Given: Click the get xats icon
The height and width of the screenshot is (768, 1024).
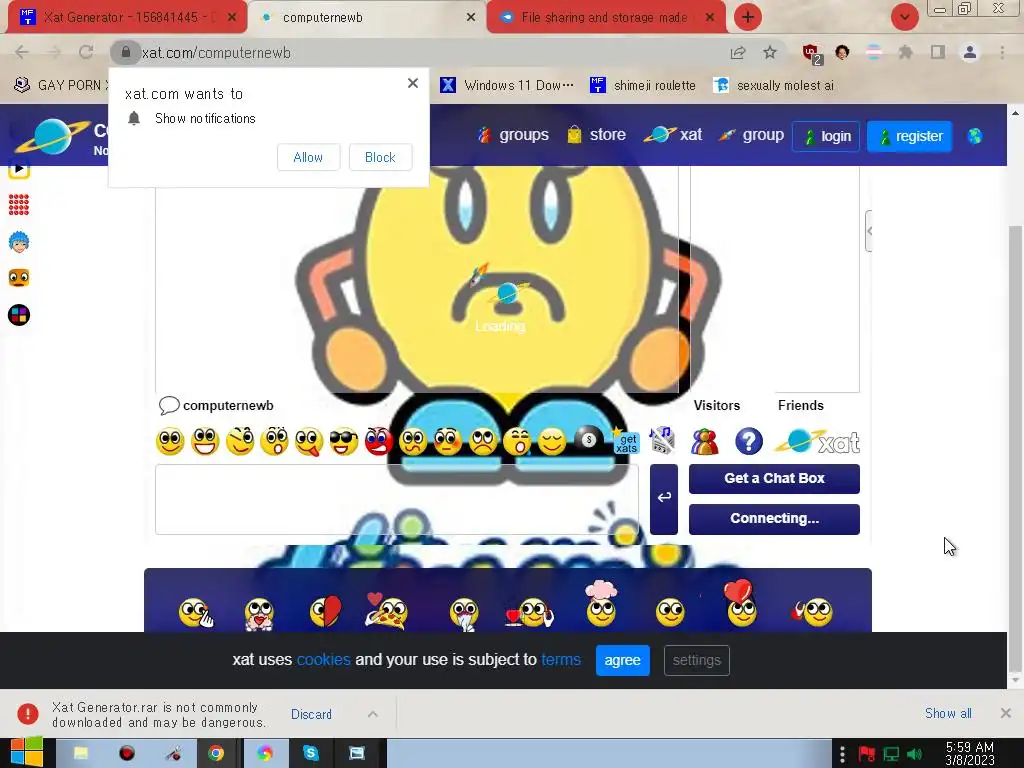Looking at the screenshot, I should pyautogui.click(x=625, y=441).
